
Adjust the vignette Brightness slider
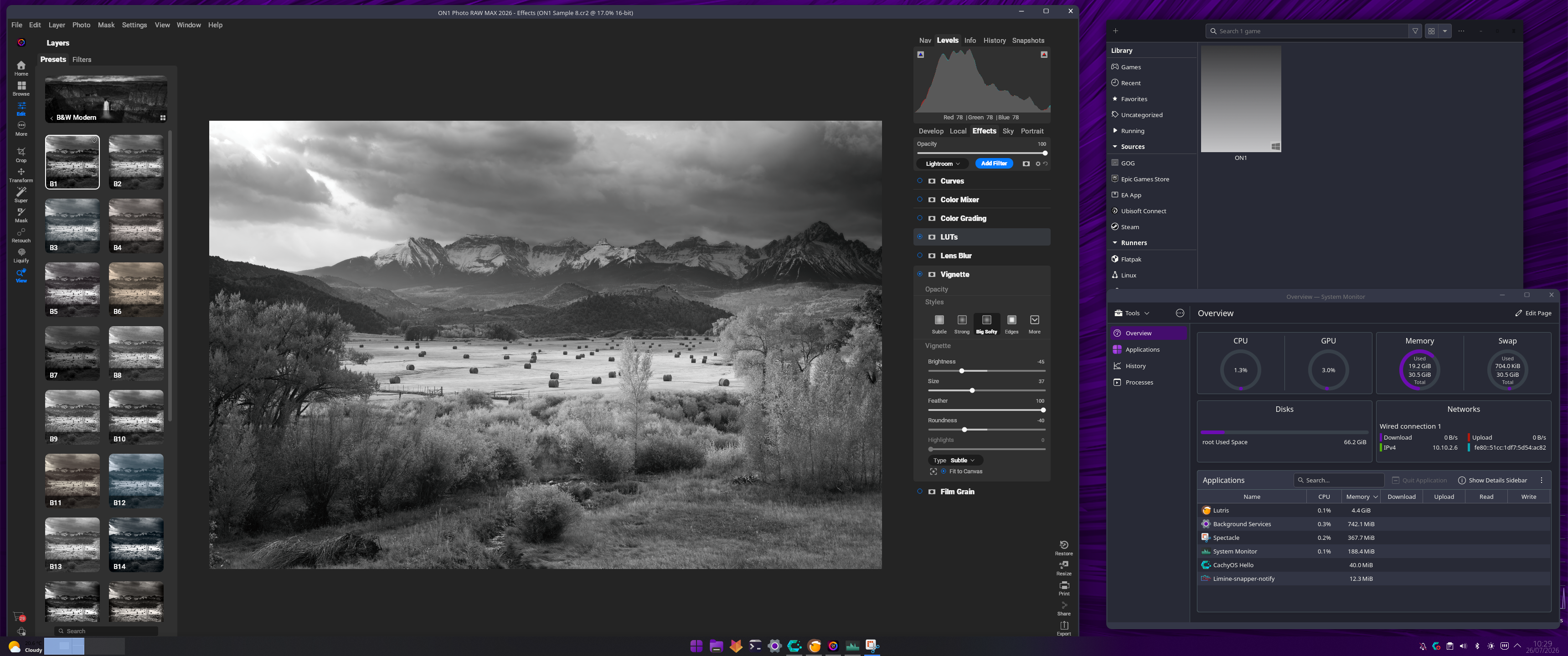(986, 371)
